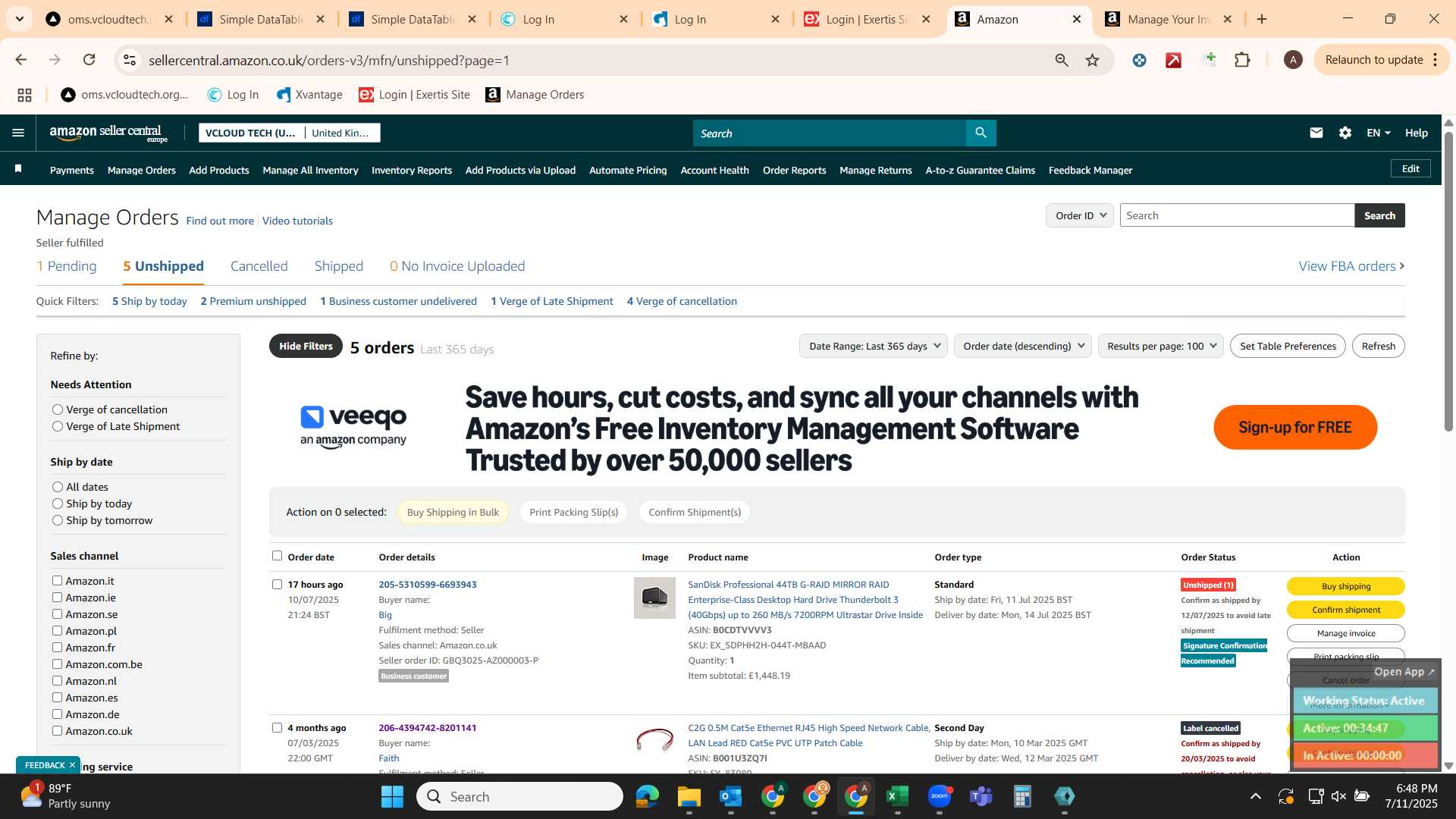
Task: Expand hidden system tray icons chevron
Action: [x=1255, y=796]
